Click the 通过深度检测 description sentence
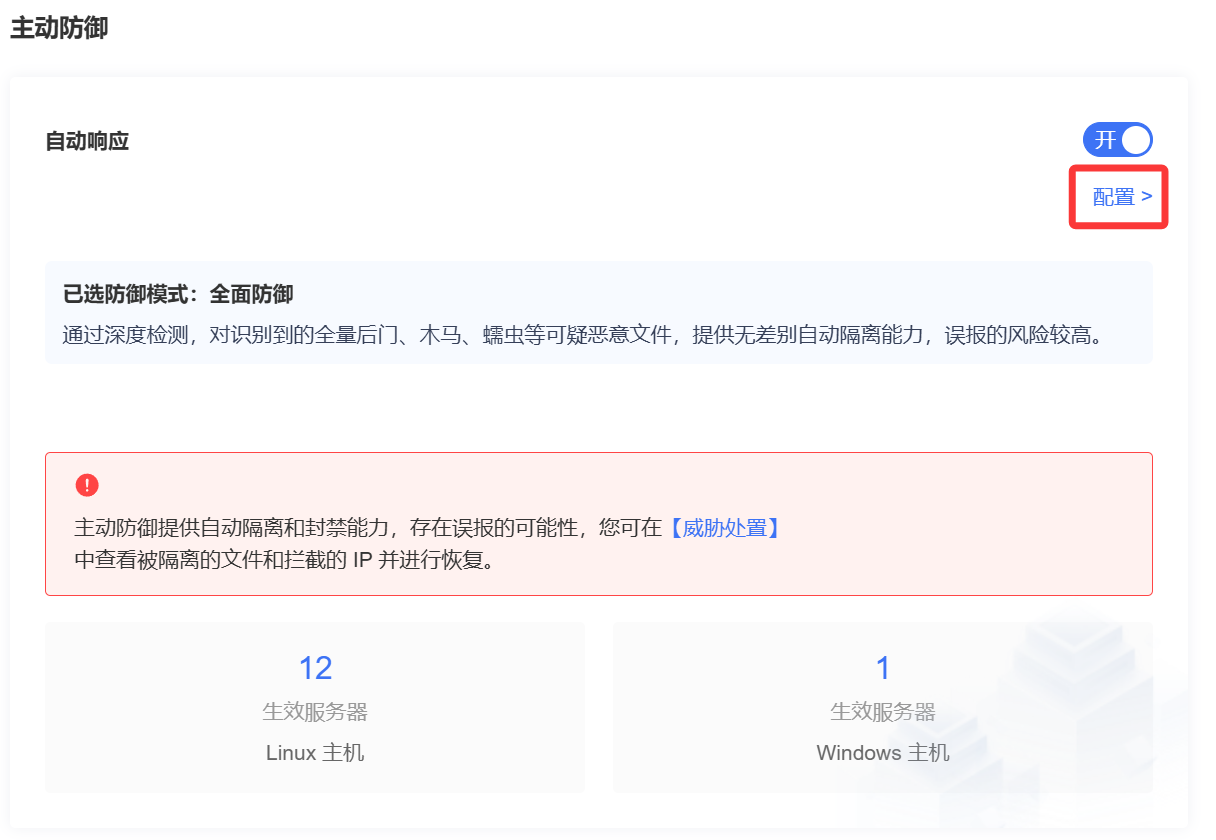The width and height of the screenshot is (1216, 840). click(583, 334)
